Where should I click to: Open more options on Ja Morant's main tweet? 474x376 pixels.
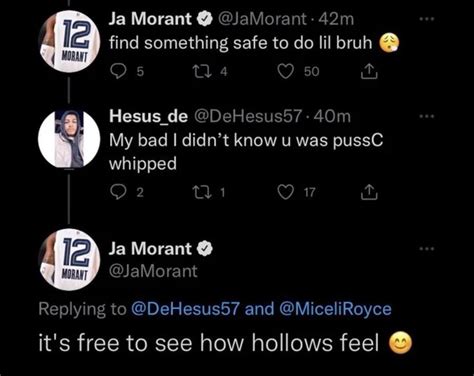click(x=427, y=248)
